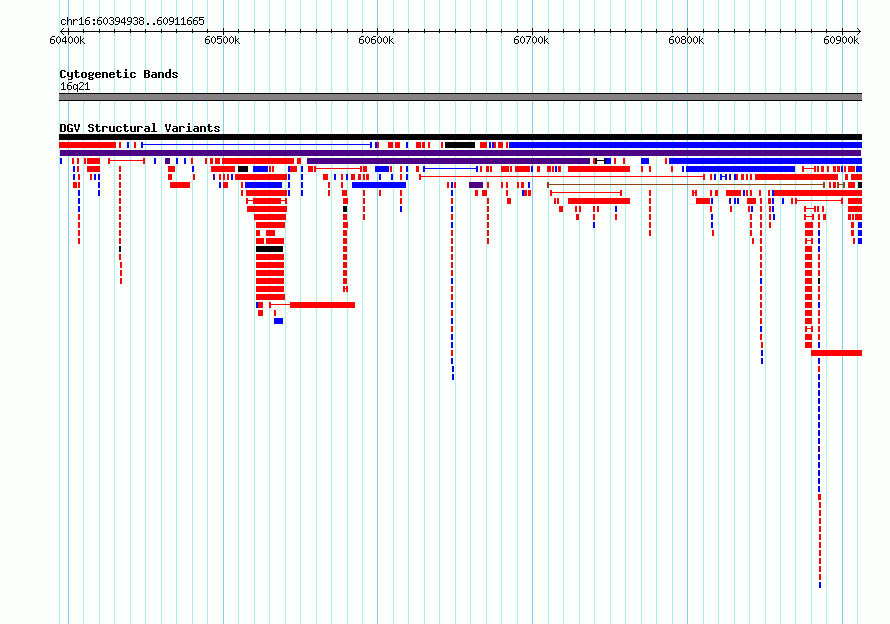This screenshot has height=624, width=890.
Task: Select the long brown thin-line variant
Action: coord(686,185)
